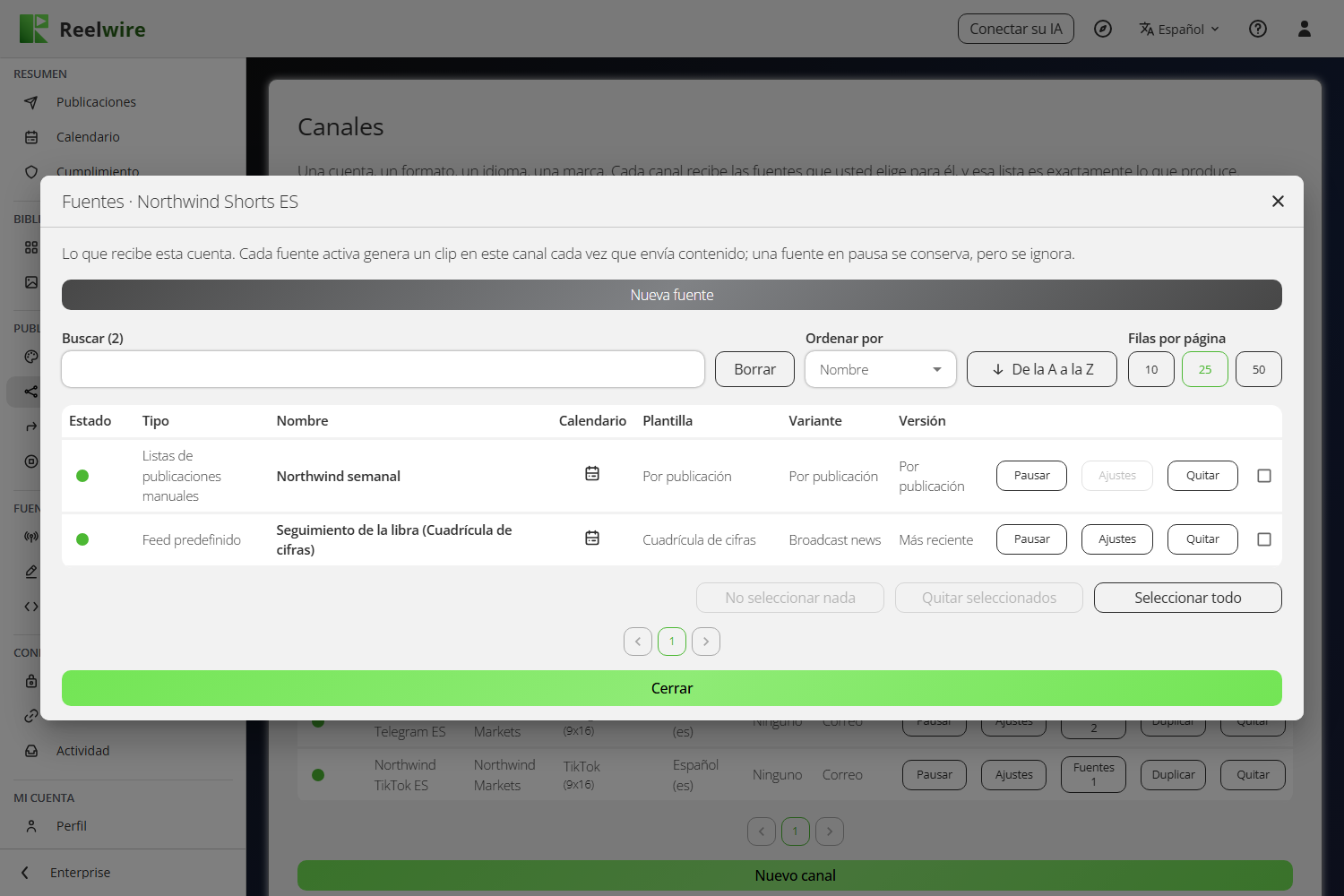Click the green status dot of Northwind semanal
The height and width of the screenshot is (896, 1344).
click(x=82, y=476)
